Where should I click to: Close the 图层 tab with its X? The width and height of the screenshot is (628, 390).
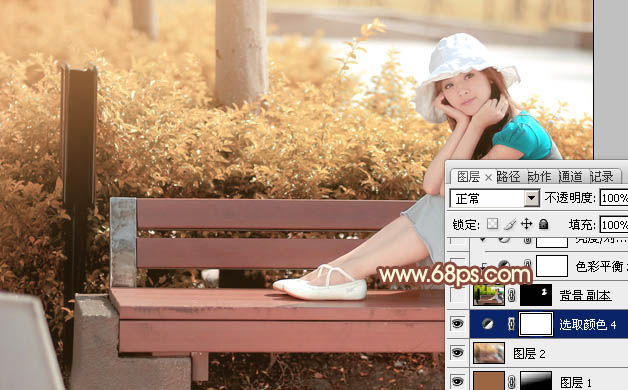click(488, 177)
